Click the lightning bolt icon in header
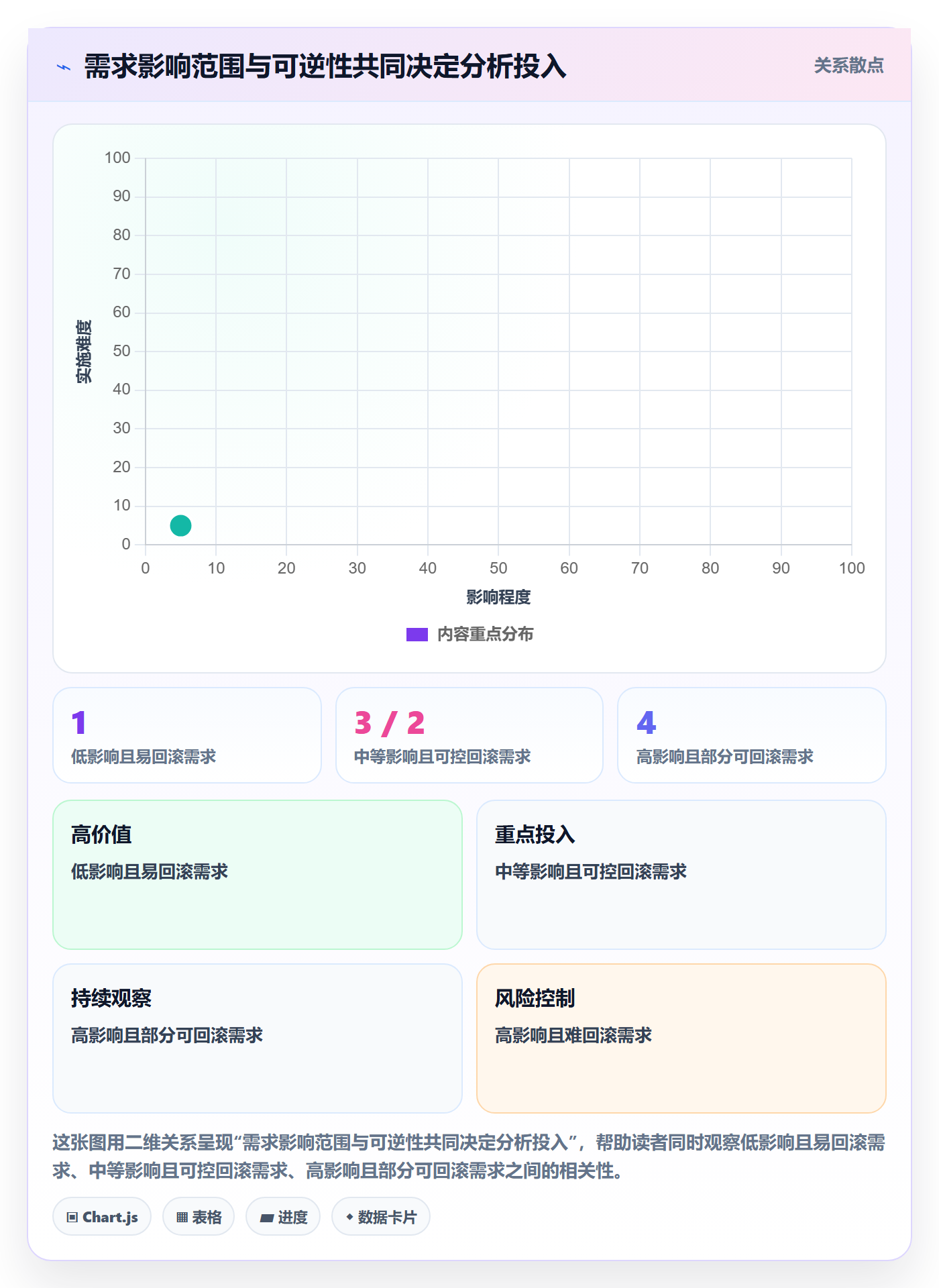Viewport: 939px width, 1288px height. pyautogui.click(x=64, y=67)
